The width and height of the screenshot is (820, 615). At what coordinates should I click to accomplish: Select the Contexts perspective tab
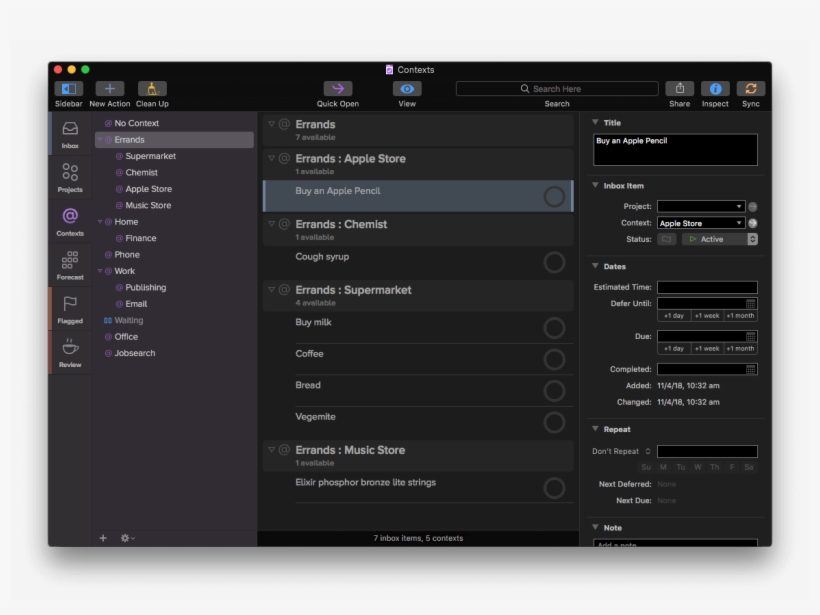pos(70,222)
